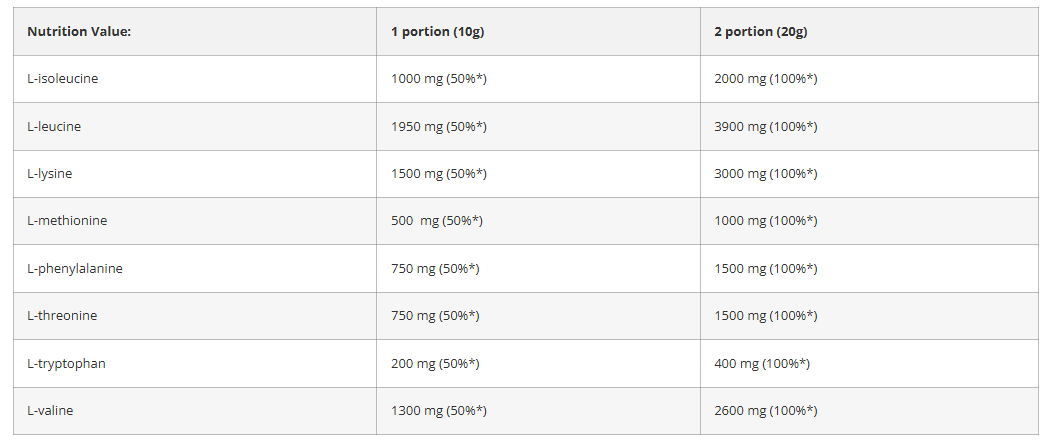This screenshot has height=444, width=1053.
Task: Click the L-threonine ingredient name
Action: point(62,316)
